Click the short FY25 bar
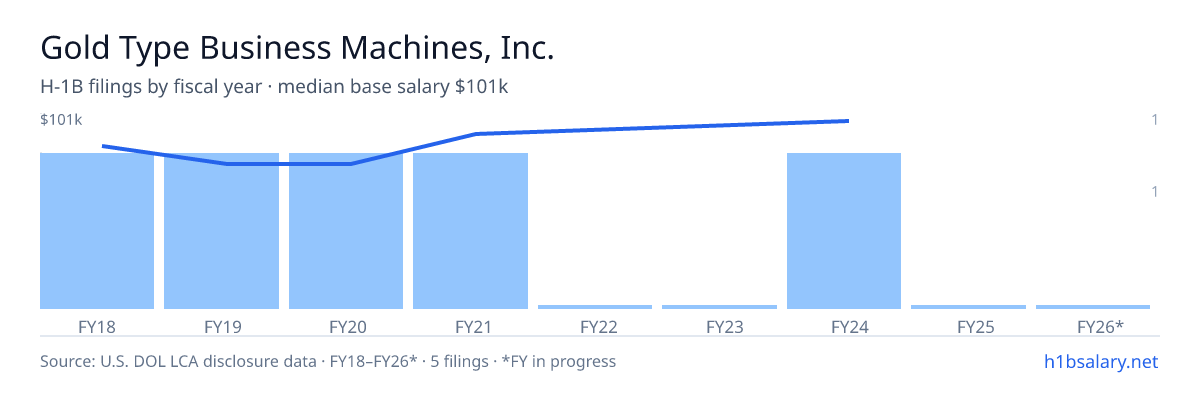1200x400 pixels. (968, 307)
